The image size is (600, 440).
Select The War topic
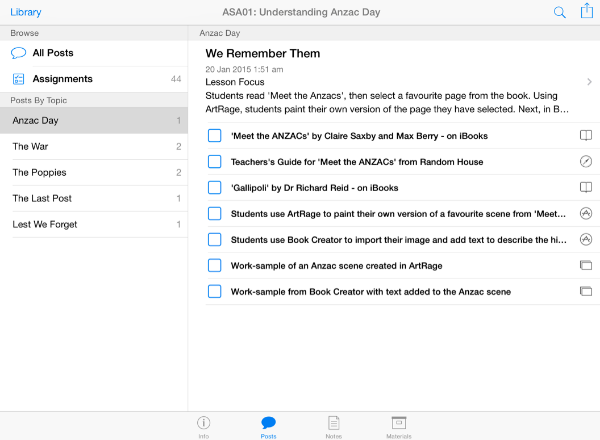[94, 147]
